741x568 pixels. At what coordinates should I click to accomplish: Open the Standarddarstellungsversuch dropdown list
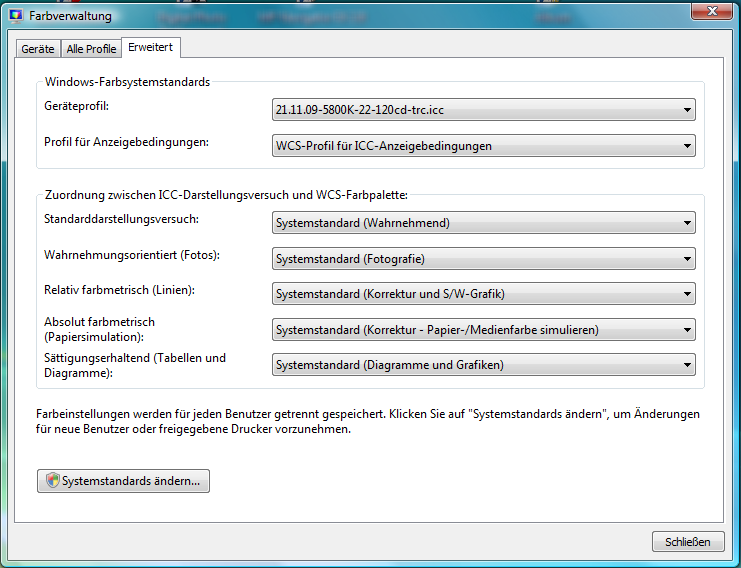point(484,223)
